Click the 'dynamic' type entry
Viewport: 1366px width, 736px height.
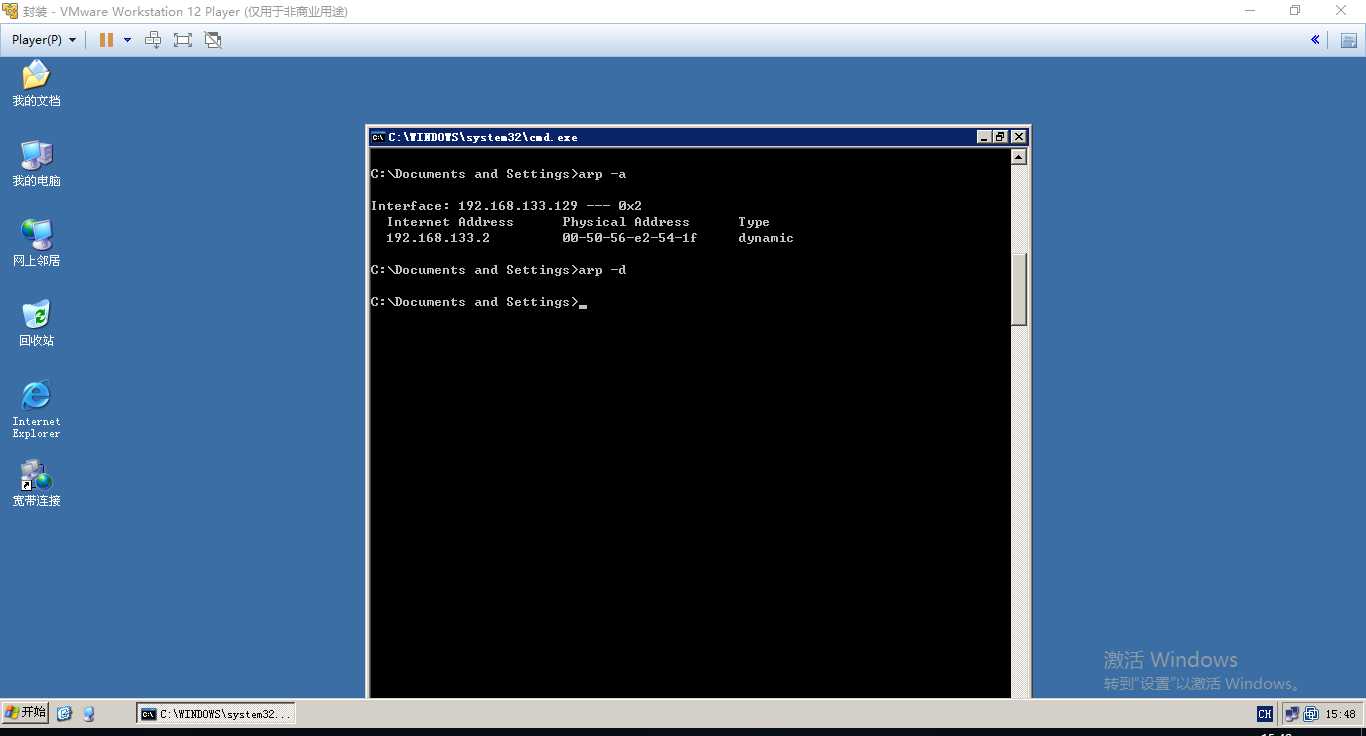(x=766, y=238)
